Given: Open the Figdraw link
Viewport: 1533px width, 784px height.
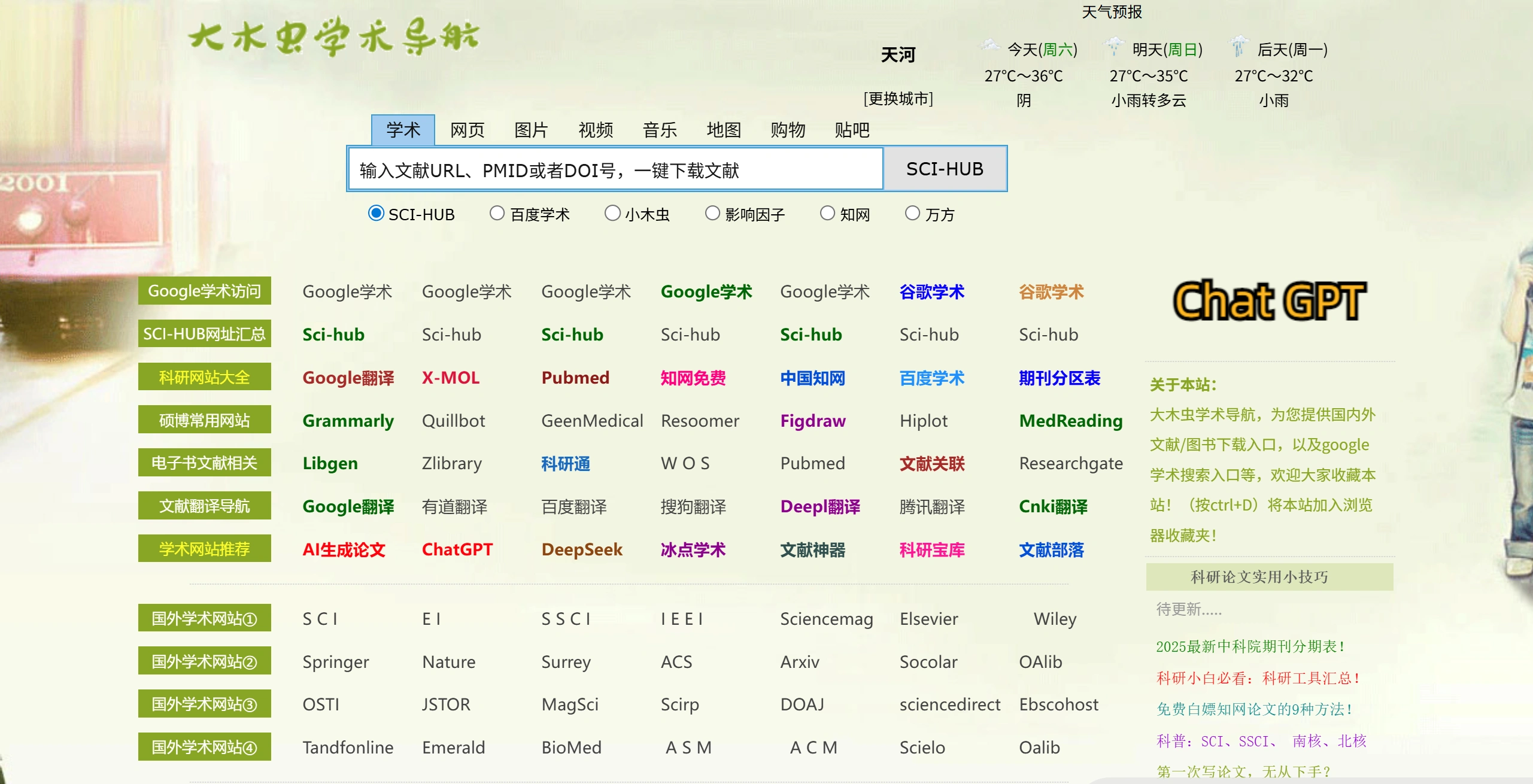Looking at the screenshot, I should pyautogui.click(x=813, y=421).
